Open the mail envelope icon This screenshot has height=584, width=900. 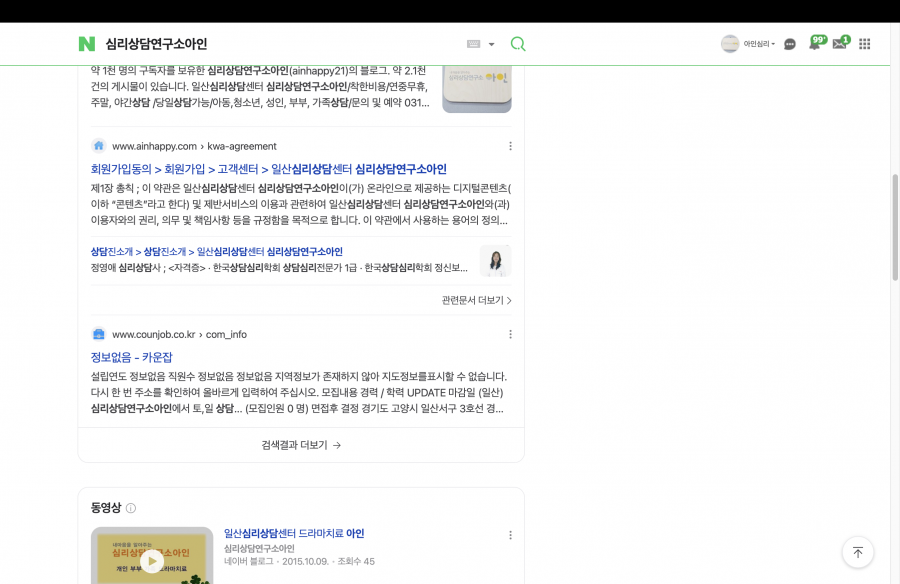839,44
